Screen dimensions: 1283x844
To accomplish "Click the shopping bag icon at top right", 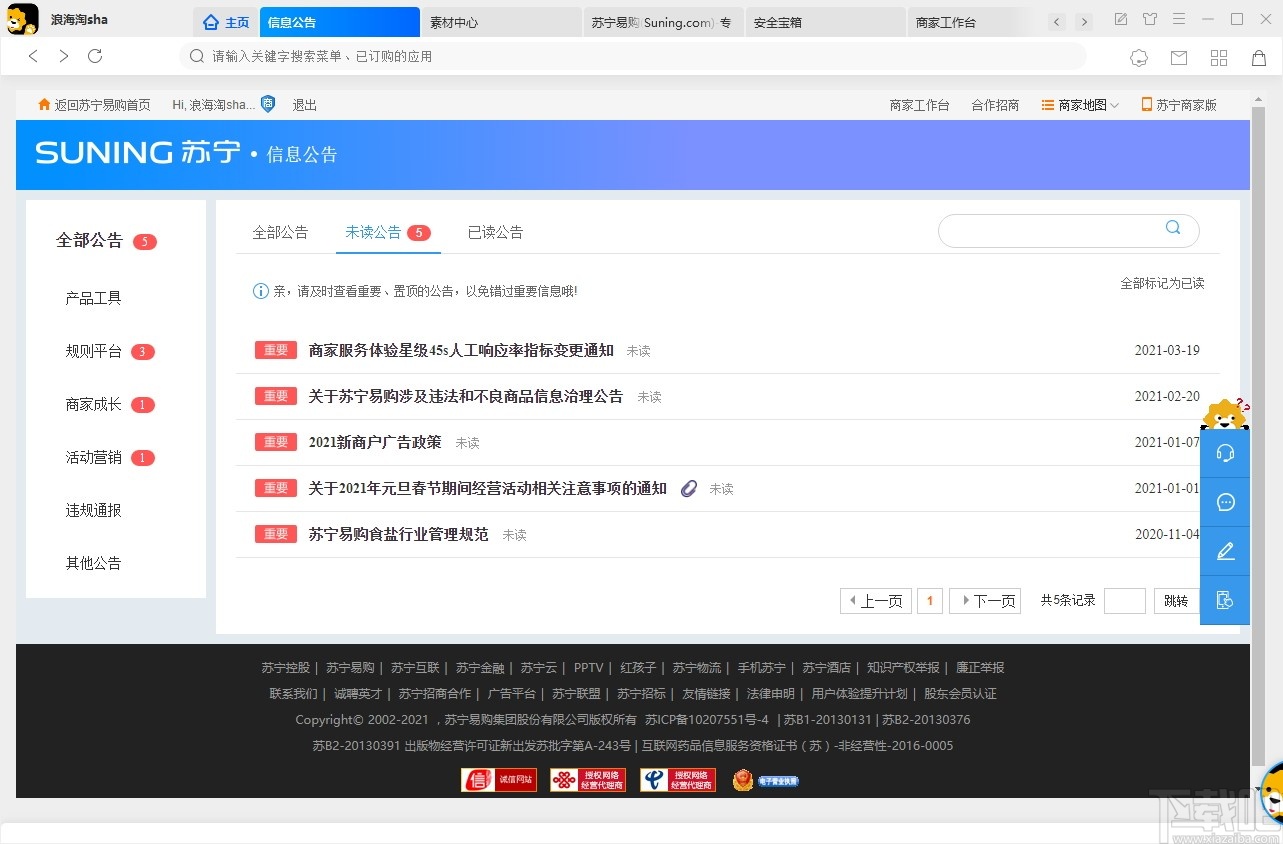I will [x=1259, y=57].
